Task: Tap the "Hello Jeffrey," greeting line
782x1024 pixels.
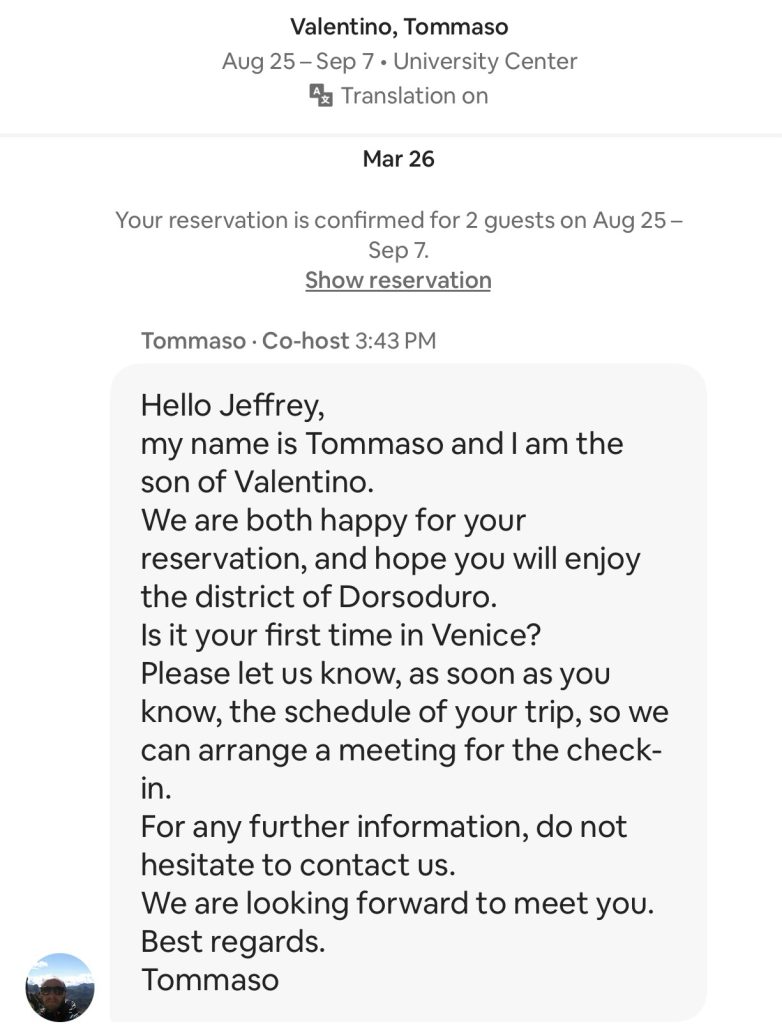Action: pos(233,405)
